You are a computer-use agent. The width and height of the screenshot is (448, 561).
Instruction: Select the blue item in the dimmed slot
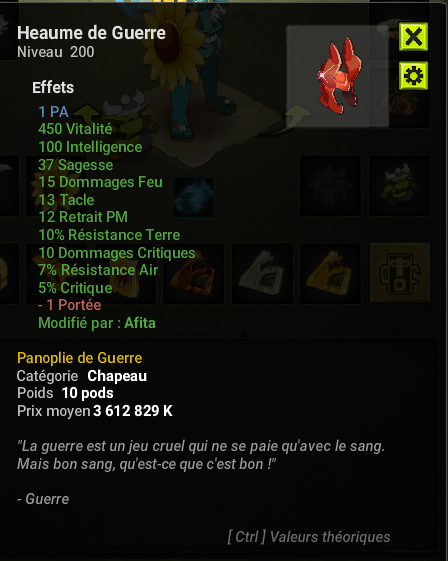point(194,197)
